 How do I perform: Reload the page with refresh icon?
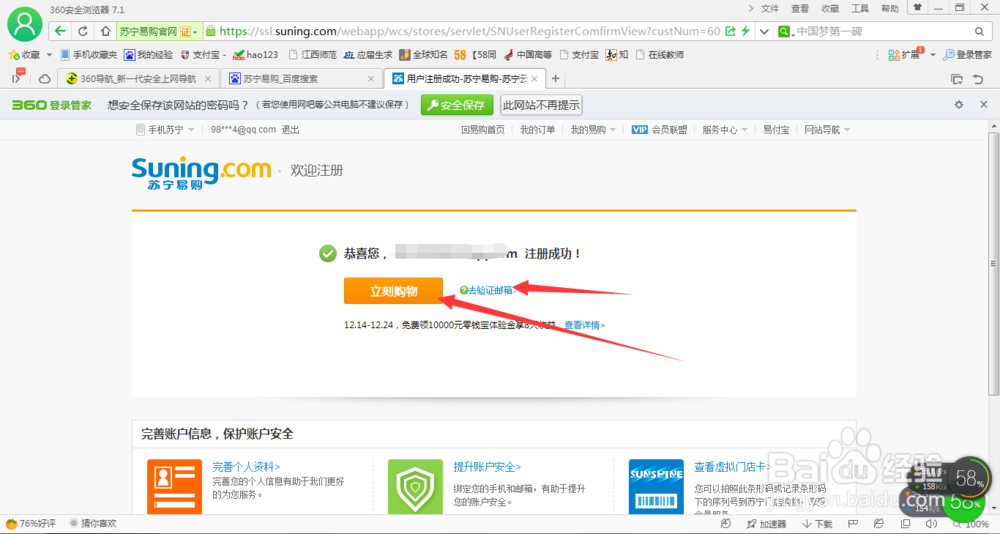pos(83,31)
